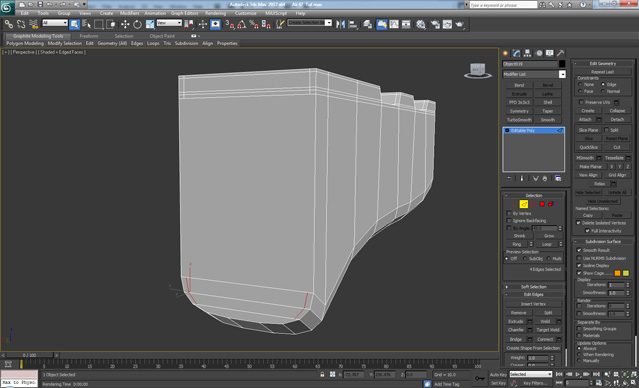This screenshot has height=388, width=639.
Task: Switch to the Motion command panel
Action: coord(539,53)
